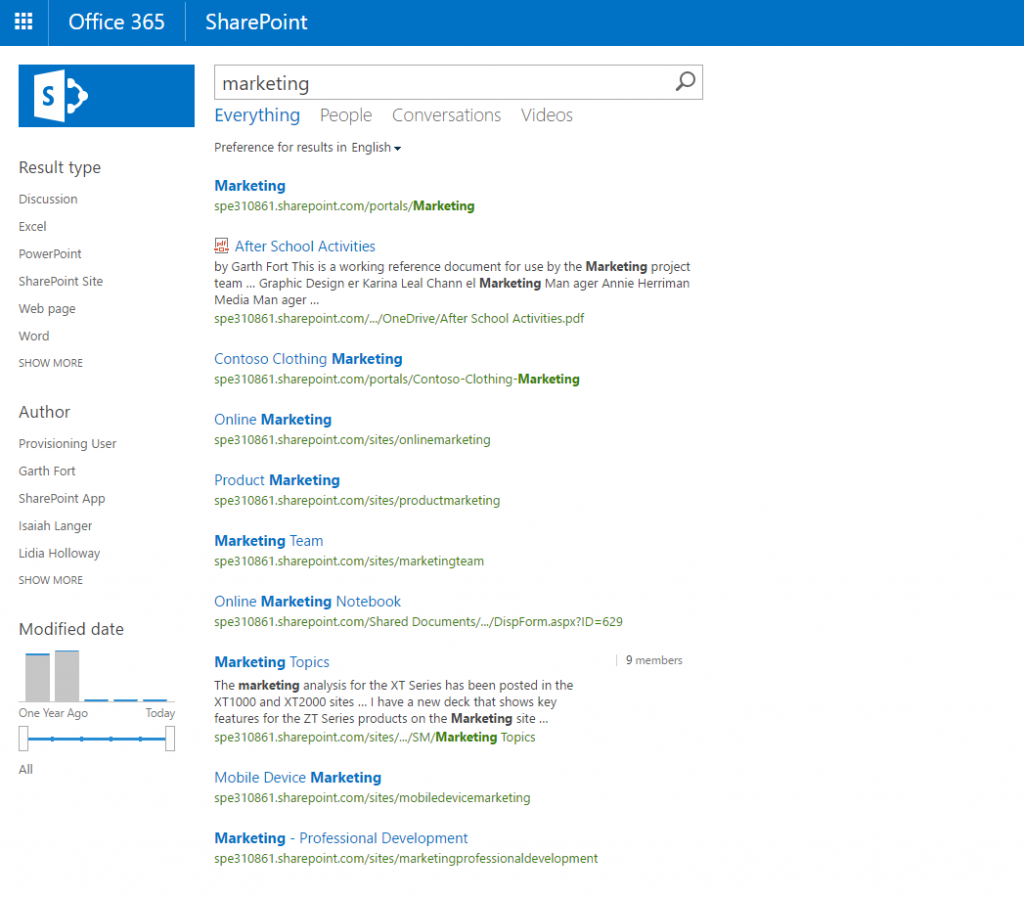The width and height of the screenshot is (1024, 898).
Task: Expand SHOW MORE under Result type
Action: 50,362
